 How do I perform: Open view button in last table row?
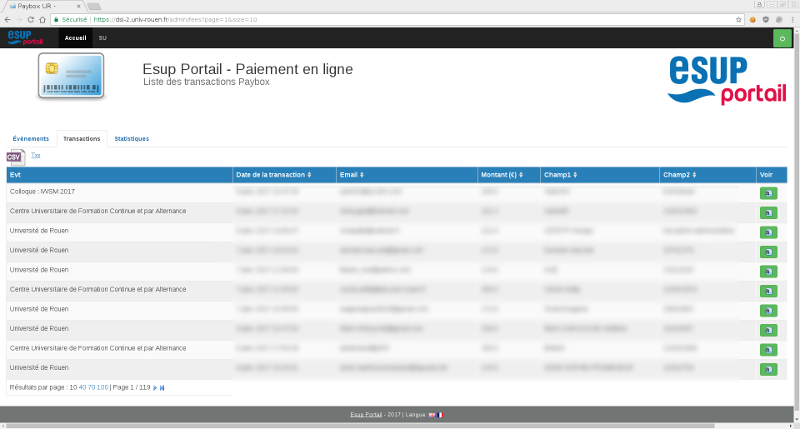(x=768, y=369)
